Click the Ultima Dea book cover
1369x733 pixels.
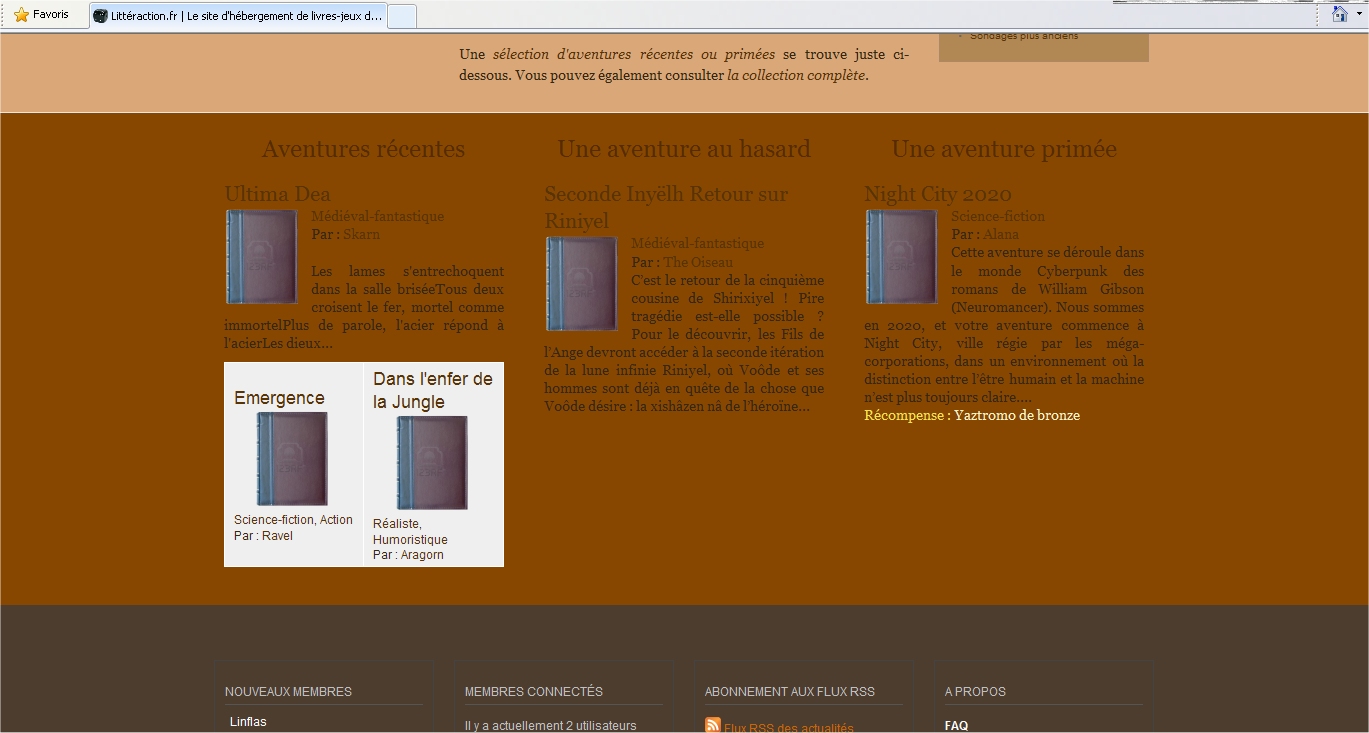tap(261, 257)
